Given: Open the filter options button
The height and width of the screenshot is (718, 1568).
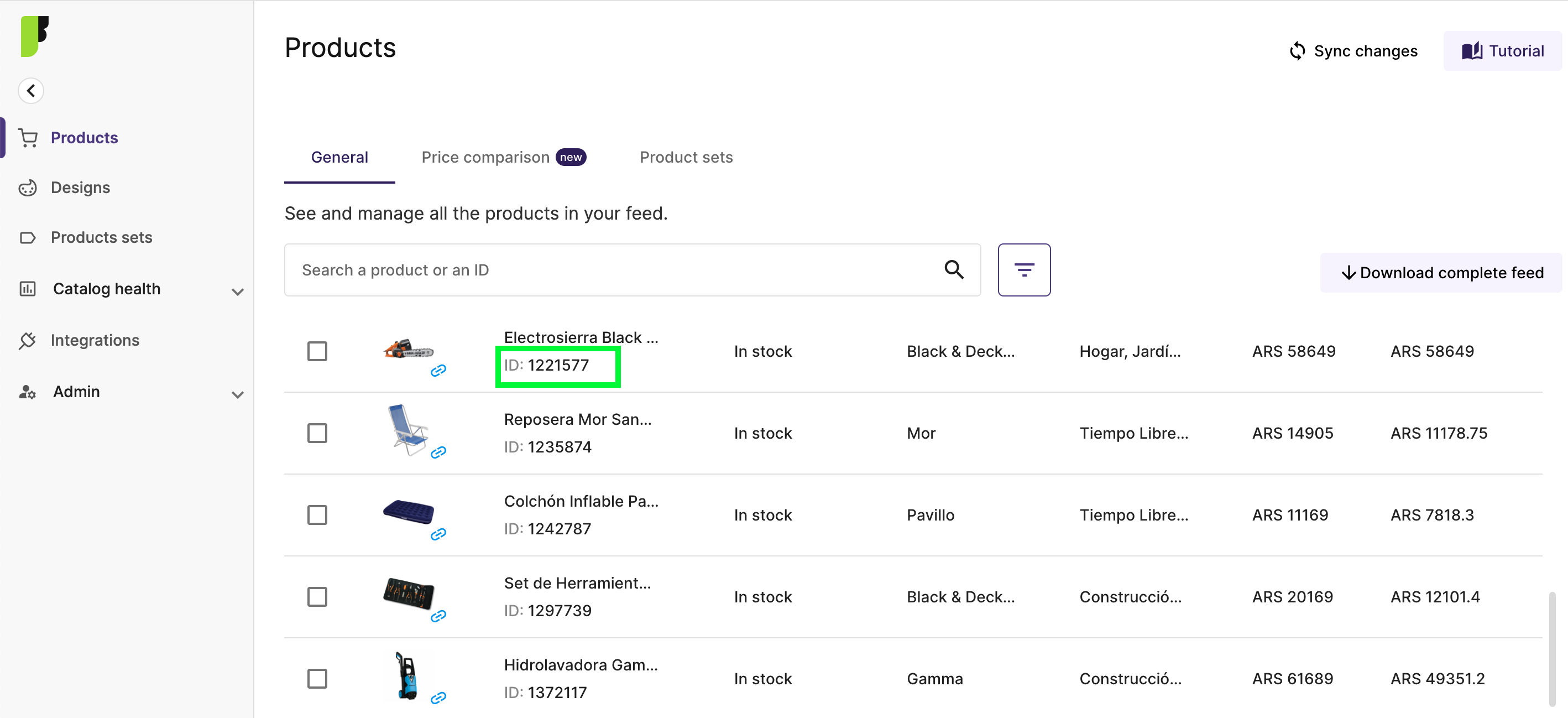Looking at the screenshot, I should click(1024, 270).
